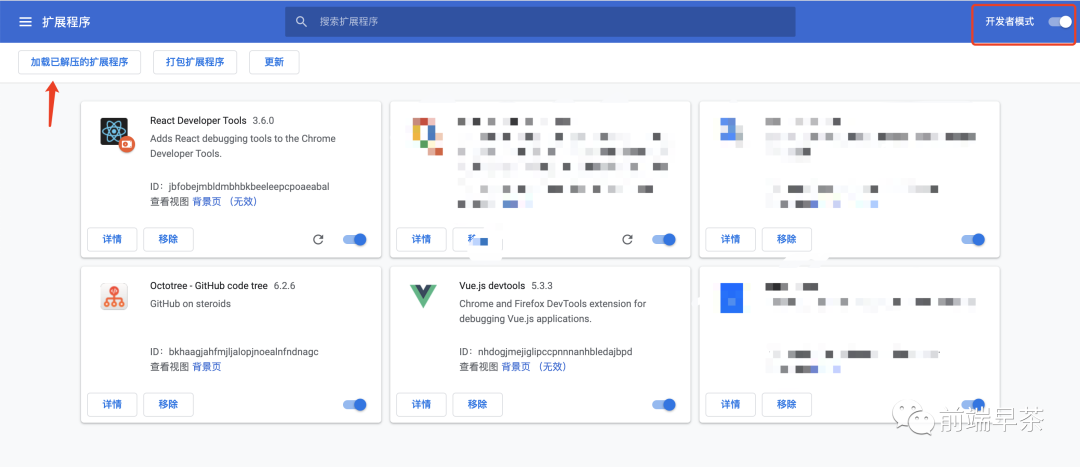
Task: Open 详情 for Vue.js devtools
Action: (x=422, y=405)
